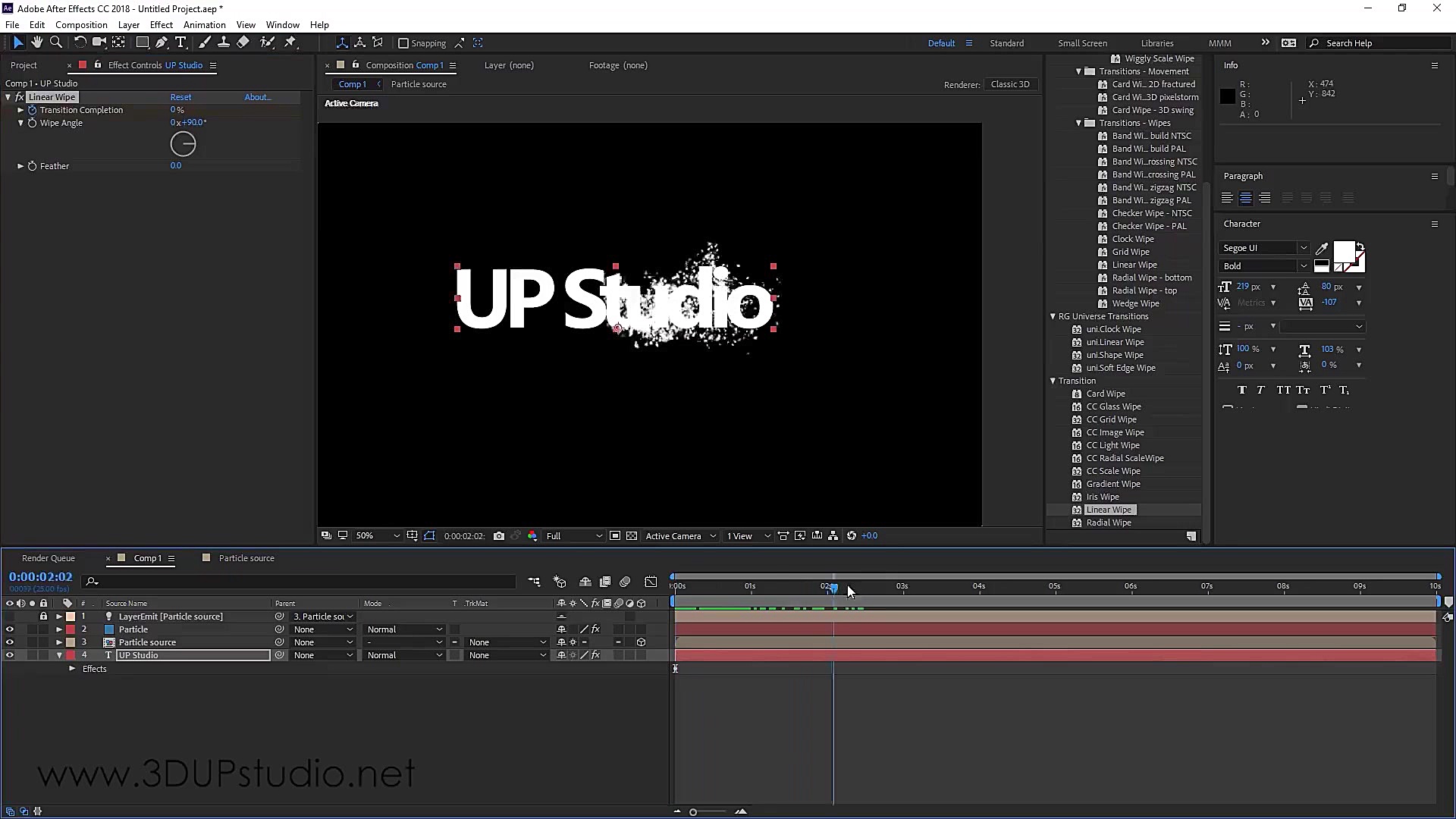
Task: Enable the Snapping checkbox
Action: pos(403,43)
